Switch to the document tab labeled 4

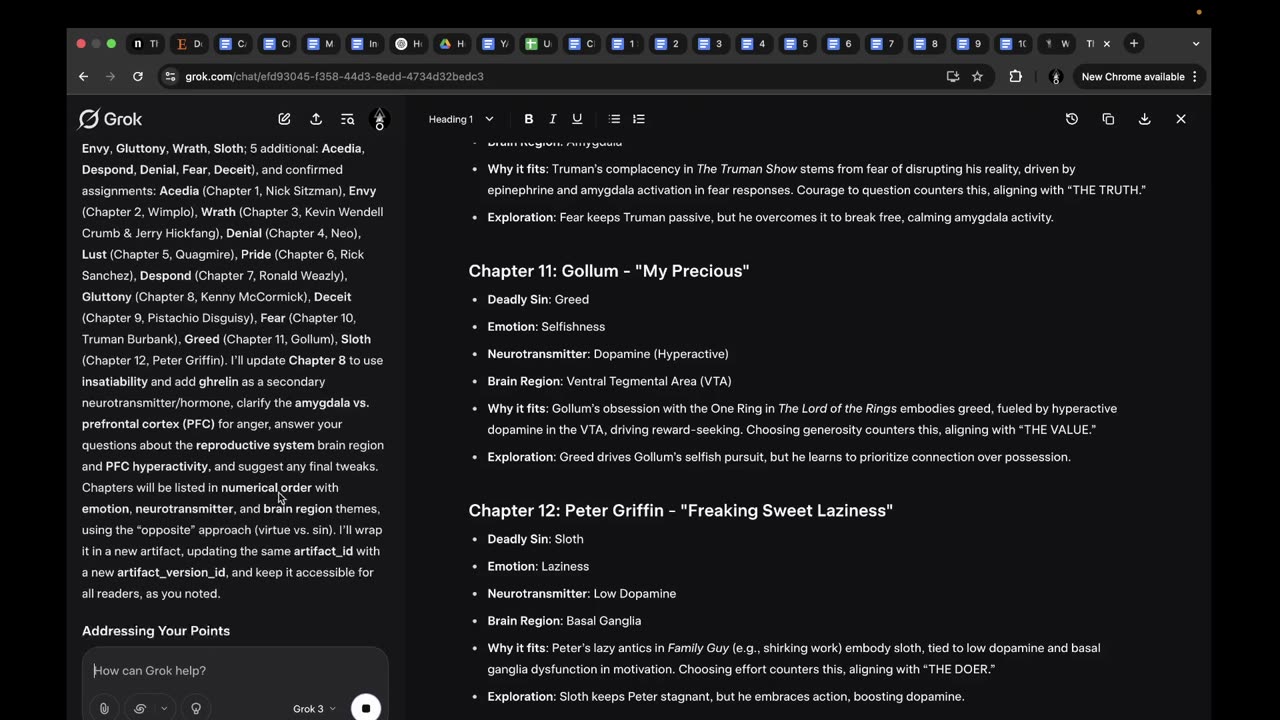(x=753, y=44)
